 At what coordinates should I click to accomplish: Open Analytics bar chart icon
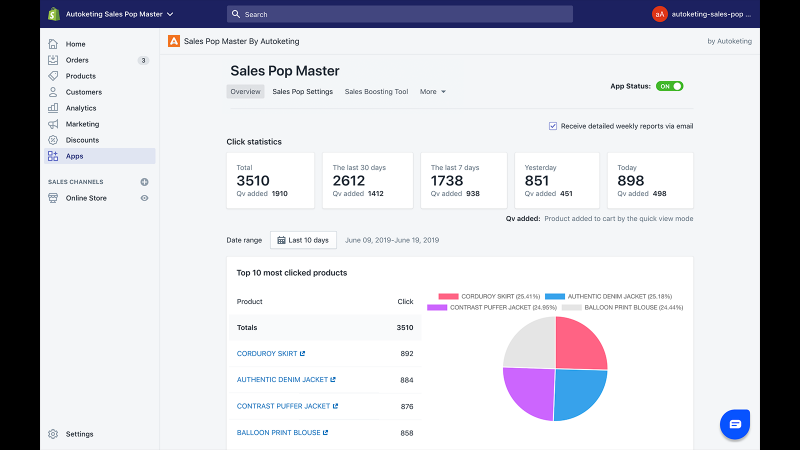(53, 108)
